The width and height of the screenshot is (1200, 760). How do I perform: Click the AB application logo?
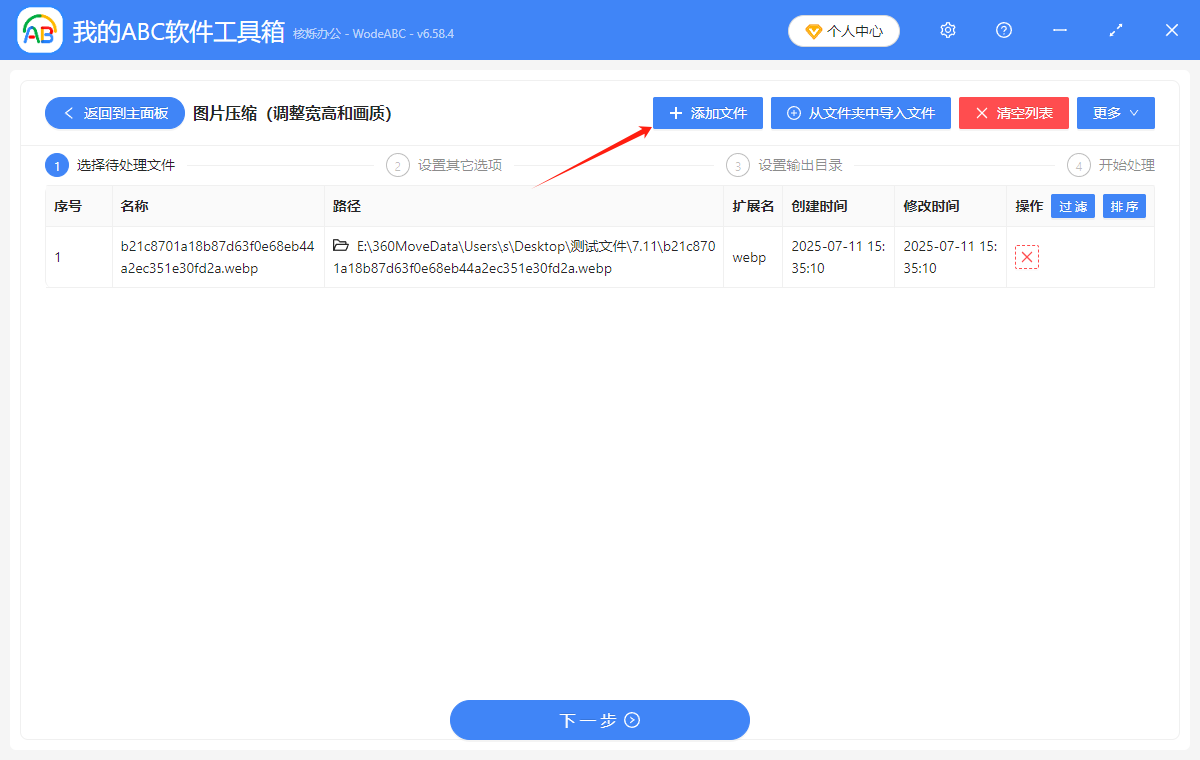(x=39, y=30)
